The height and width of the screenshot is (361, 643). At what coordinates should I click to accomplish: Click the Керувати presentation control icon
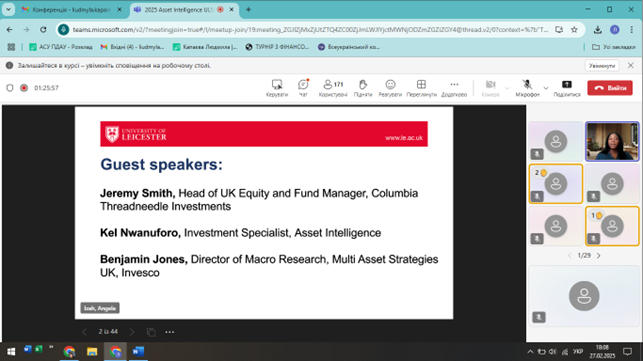click(277, 88)
